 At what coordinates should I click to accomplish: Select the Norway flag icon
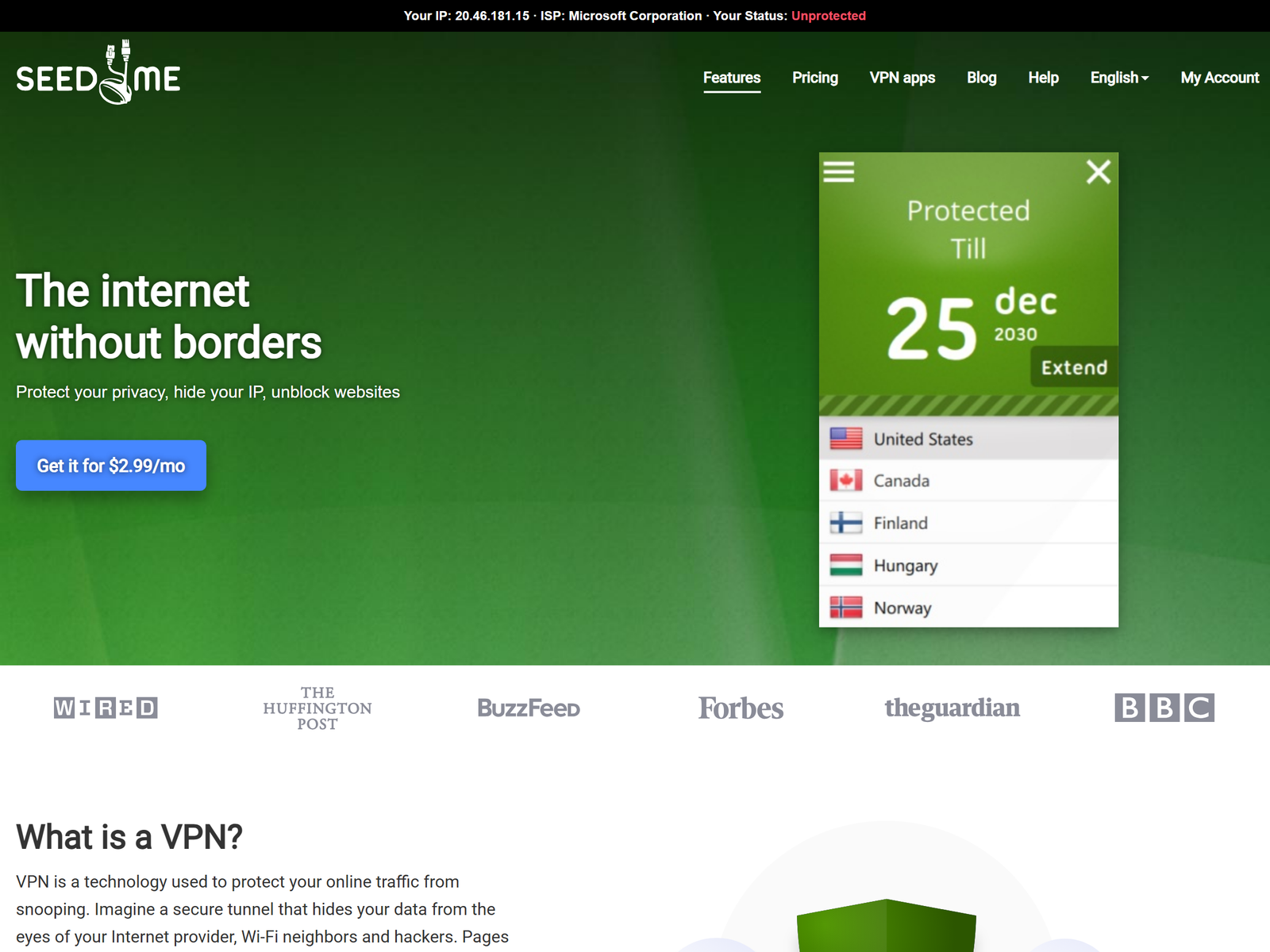846,608
